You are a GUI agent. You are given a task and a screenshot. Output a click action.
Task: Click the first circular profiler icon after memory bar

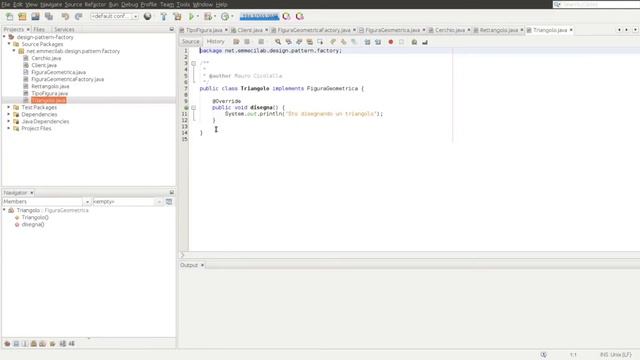287,16
